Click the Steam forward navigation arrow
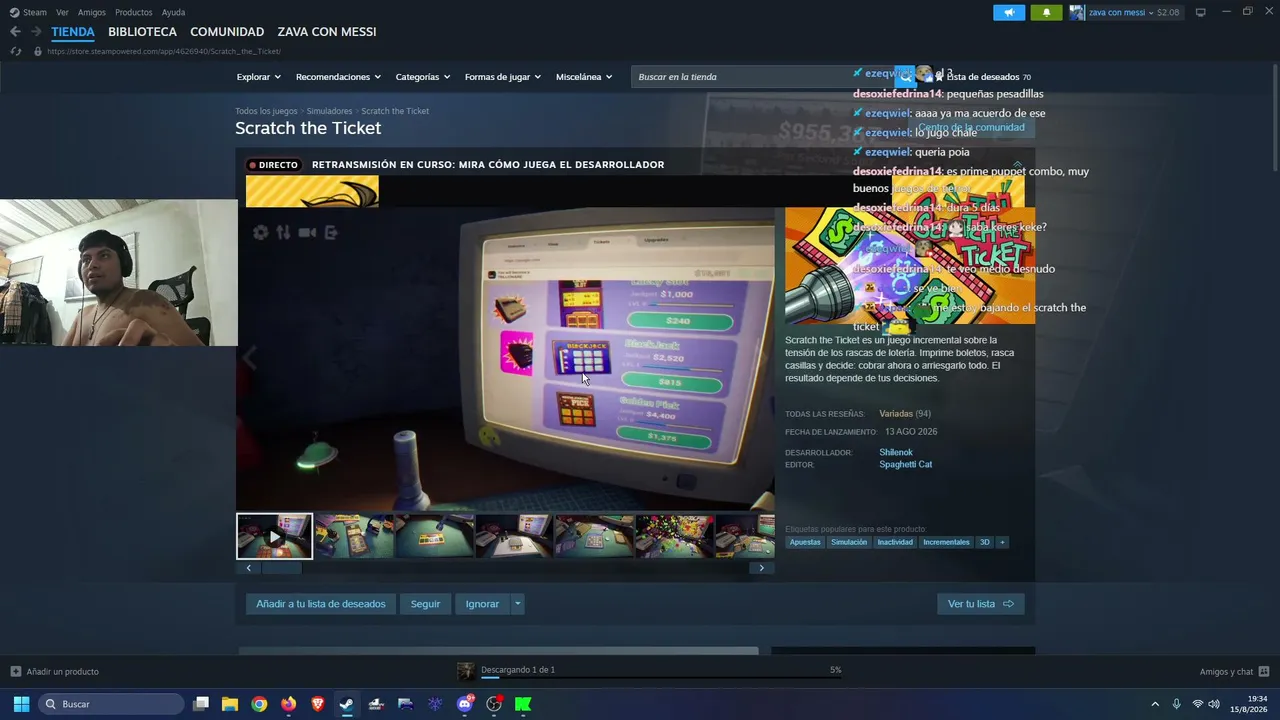 pyautogui.click(x=36, y=32)
